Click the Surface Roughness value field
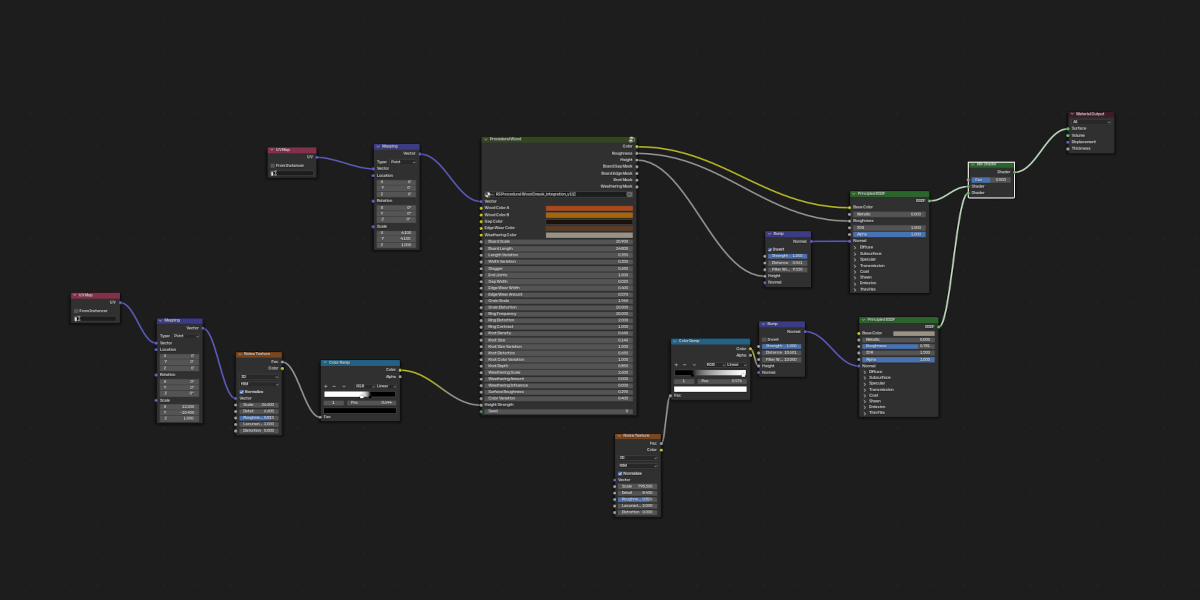The height and width of the screenshot is (600, 1200). [x=559, y=392]
